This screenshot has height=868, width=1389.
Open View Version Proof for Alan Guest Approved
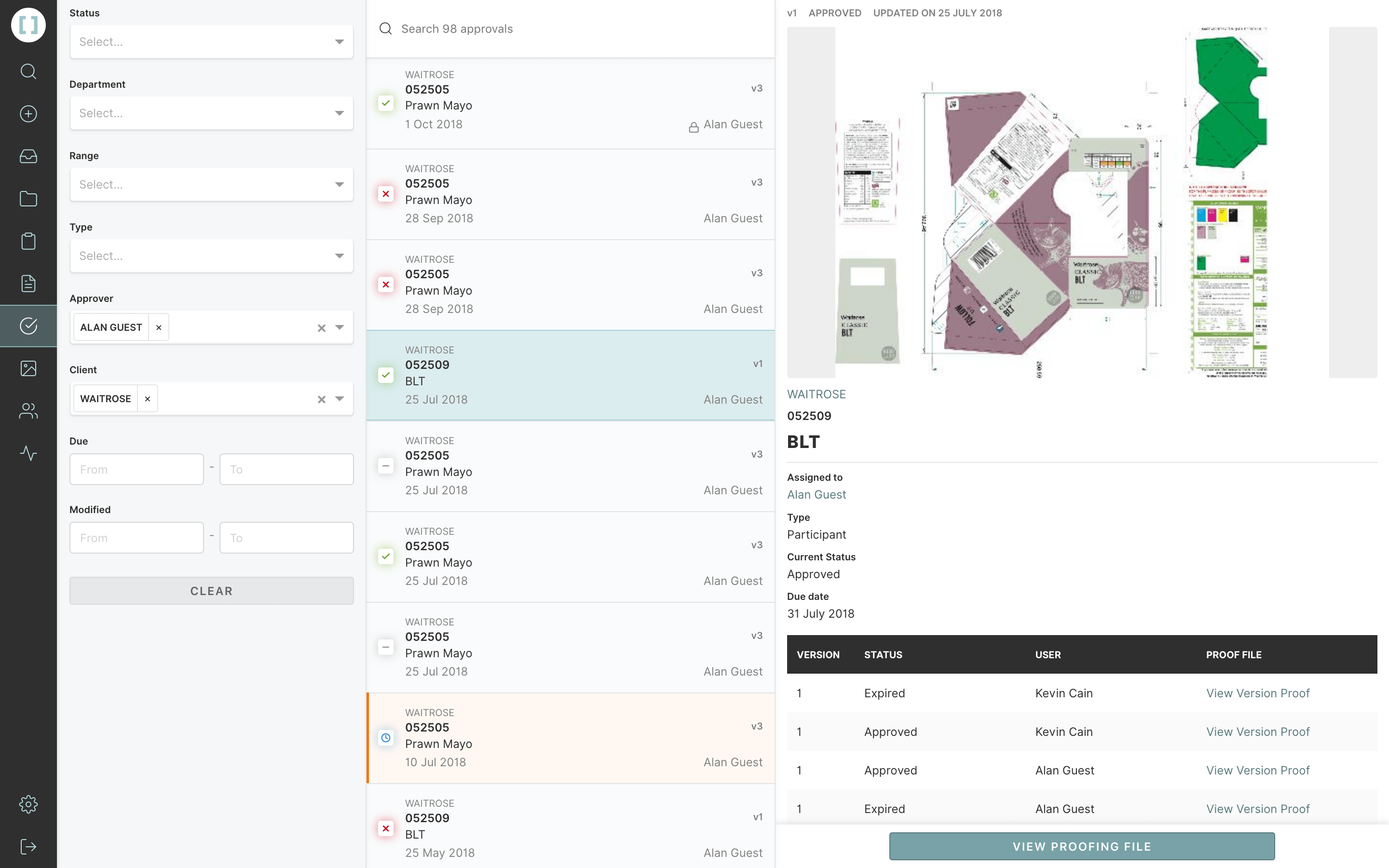click(x=1257, y=770)
